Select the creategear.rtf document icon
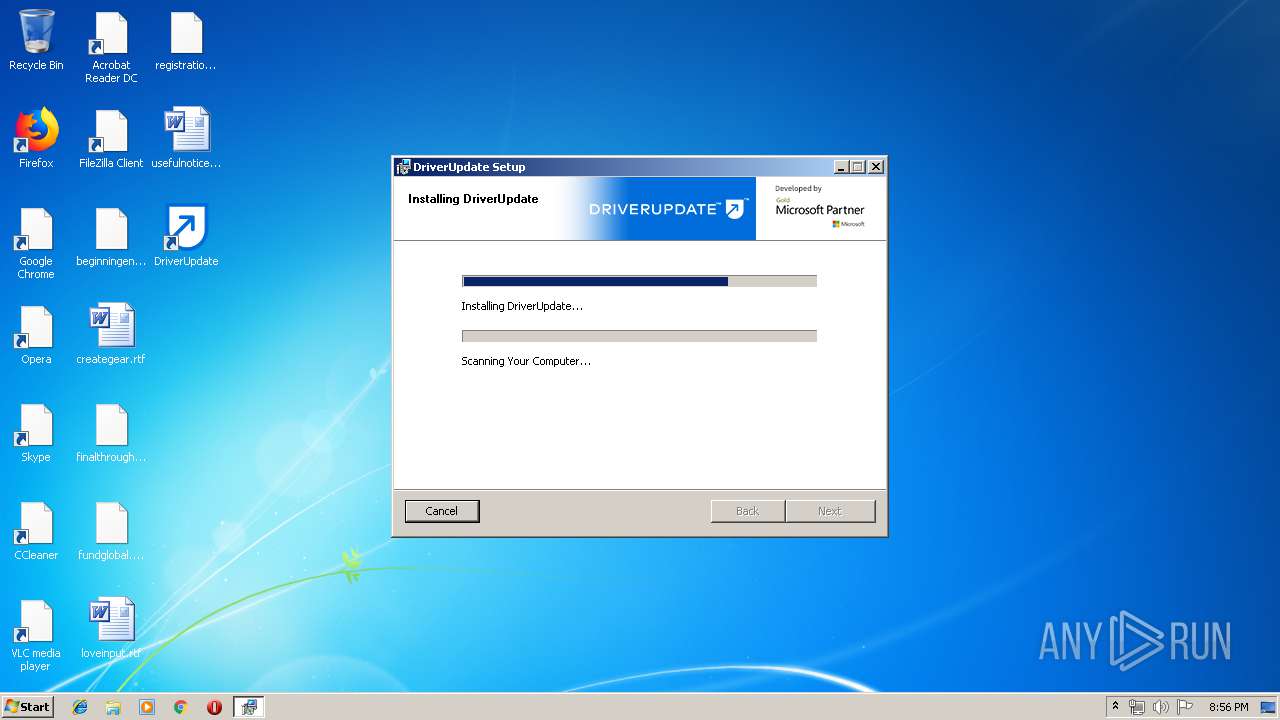1280x720 pixels. [111, 334]
